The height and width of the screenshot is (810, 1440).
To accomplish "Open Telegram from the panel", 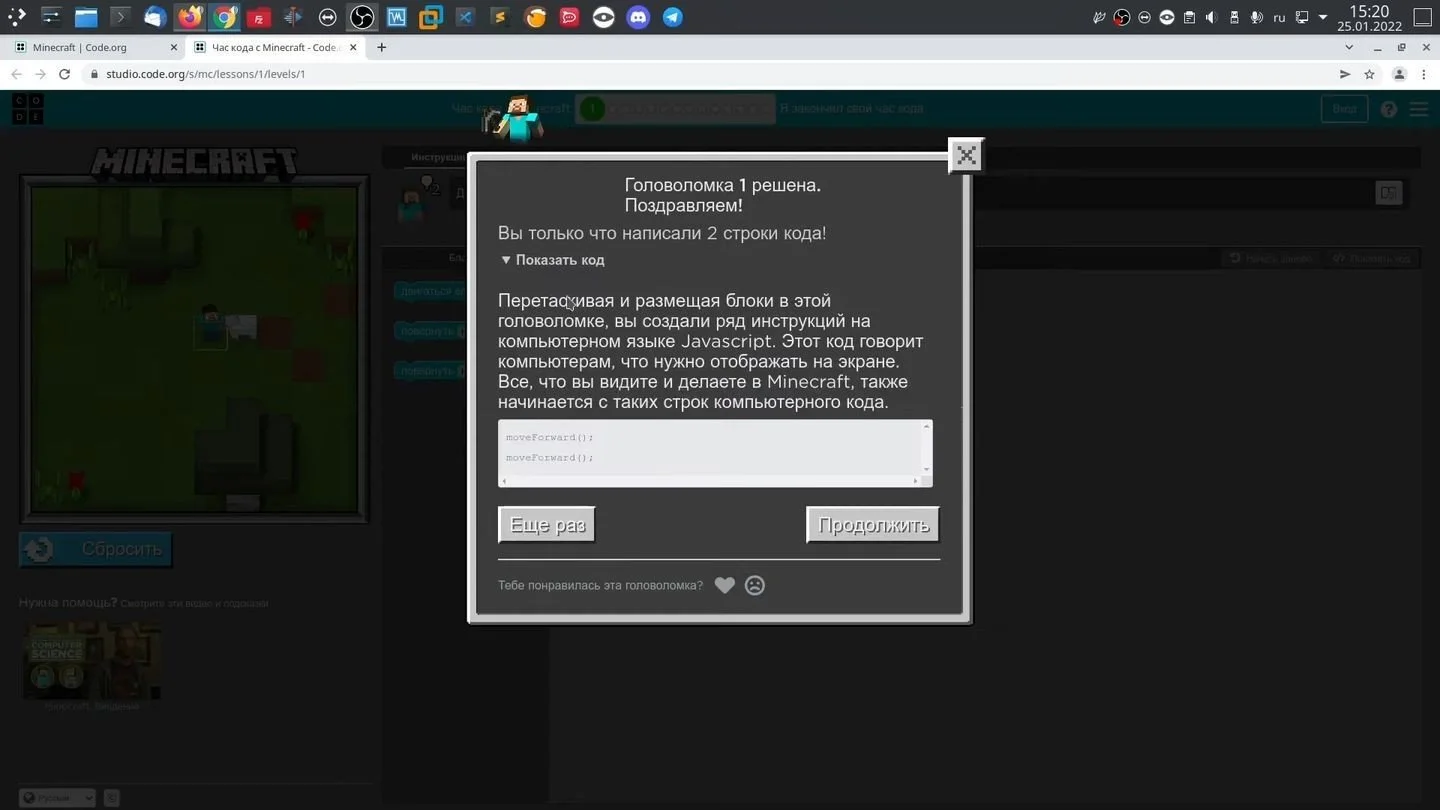I will point(673,17).
